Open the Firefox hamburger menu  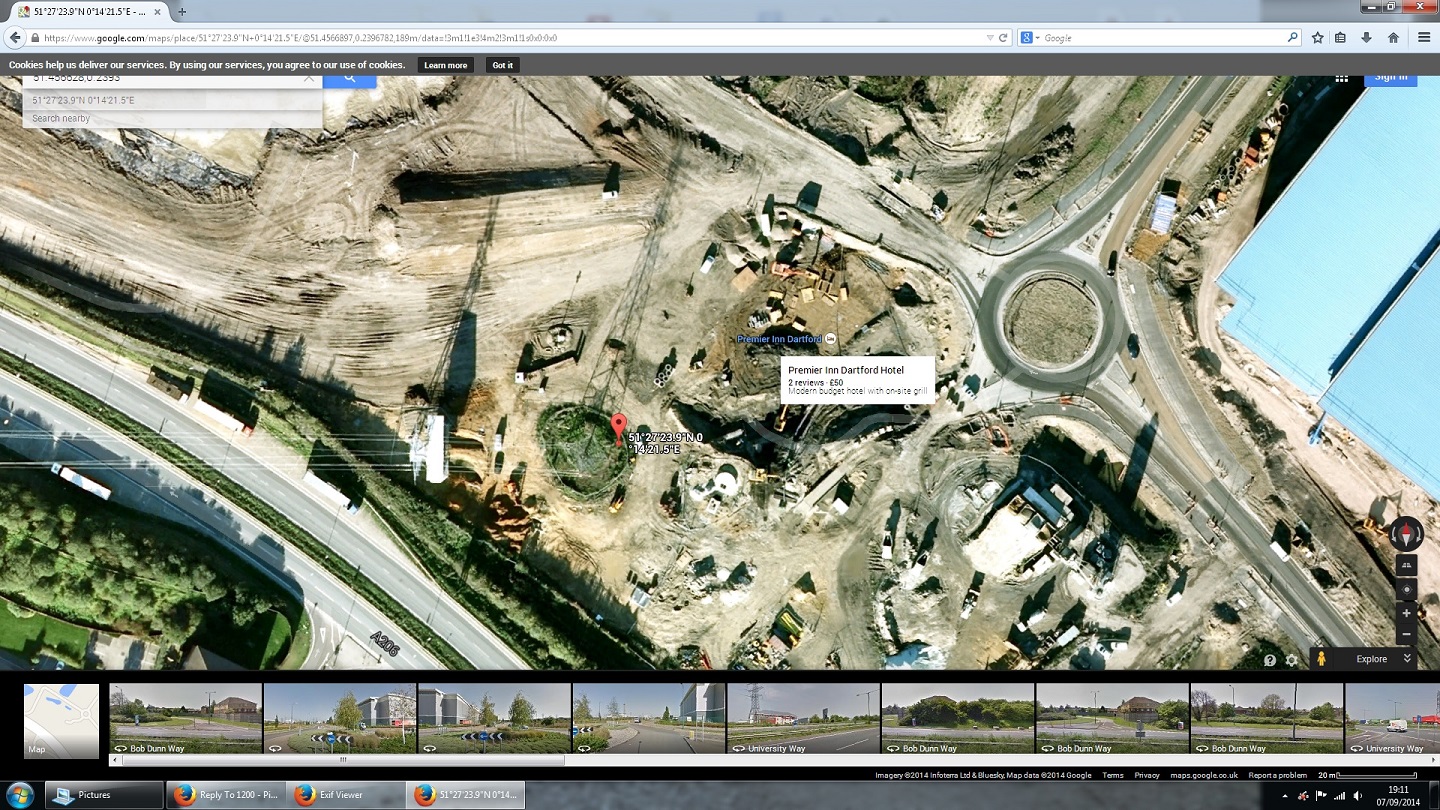(1424, 38)
